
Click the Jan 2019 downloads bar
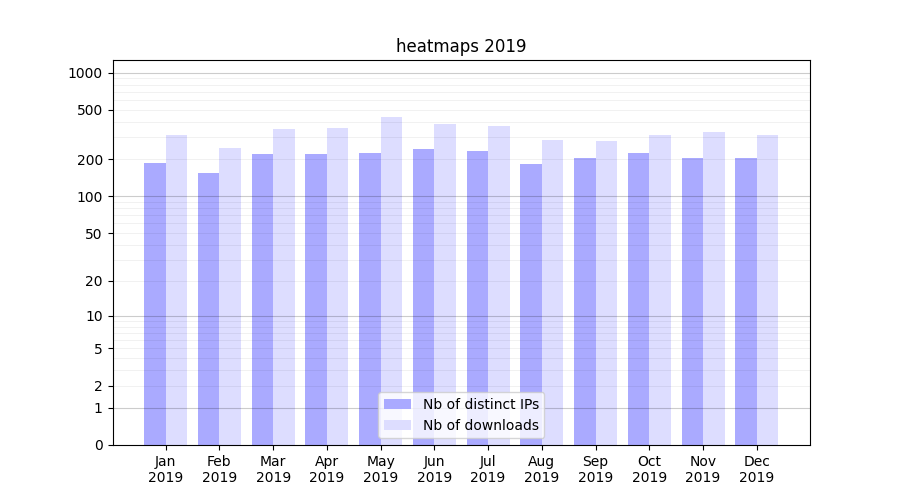click(x=176, y=290)
